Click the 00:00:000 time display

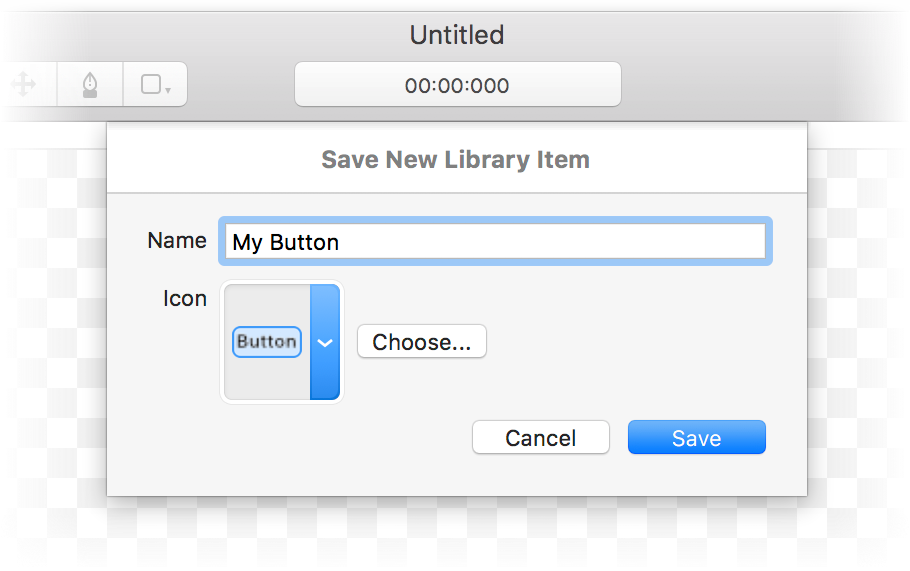(x=457, y=85)
